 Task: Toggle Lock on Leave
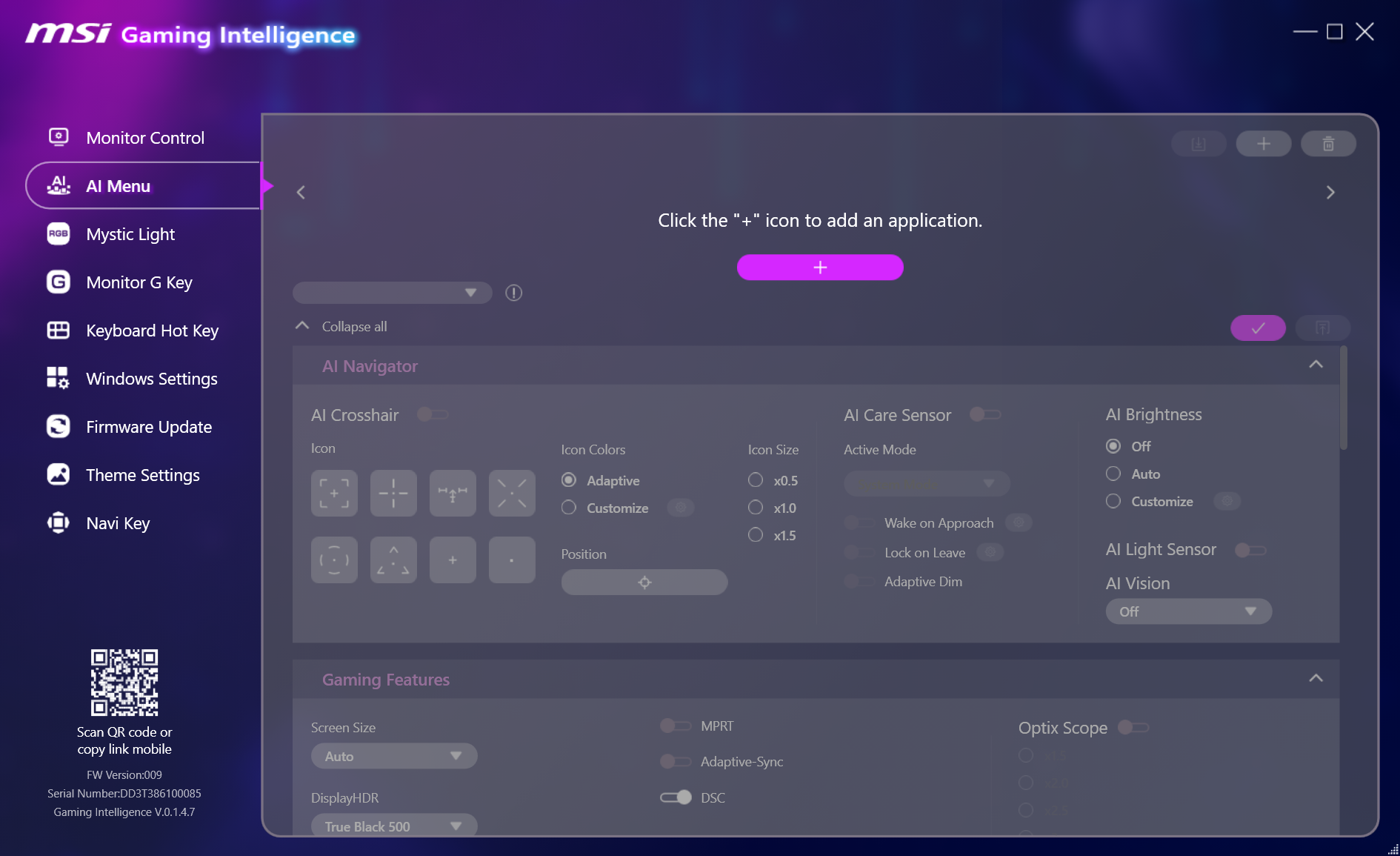pos(859,552)
